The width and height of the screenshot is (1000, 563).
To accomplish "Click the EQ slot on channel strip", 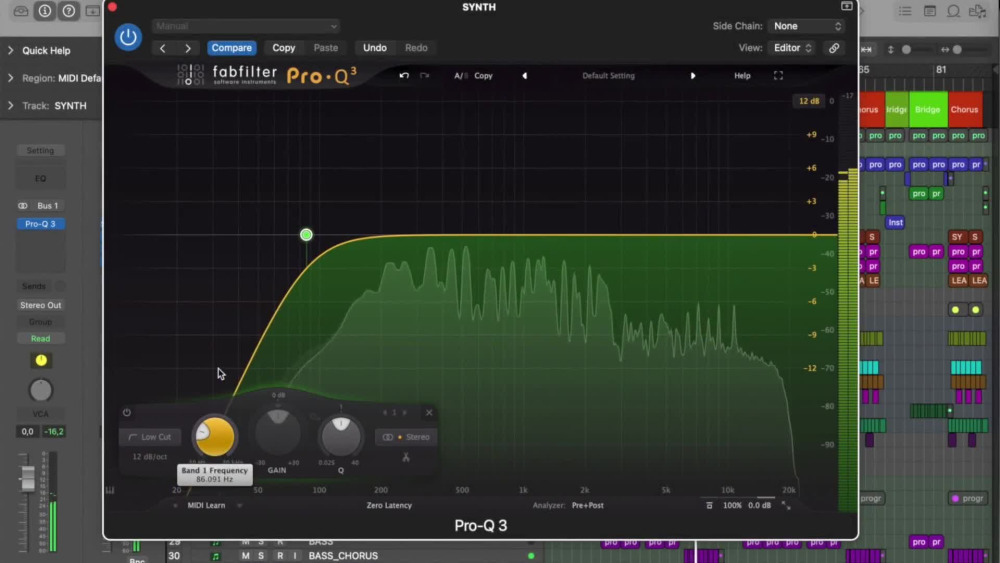I will point(40,179).
